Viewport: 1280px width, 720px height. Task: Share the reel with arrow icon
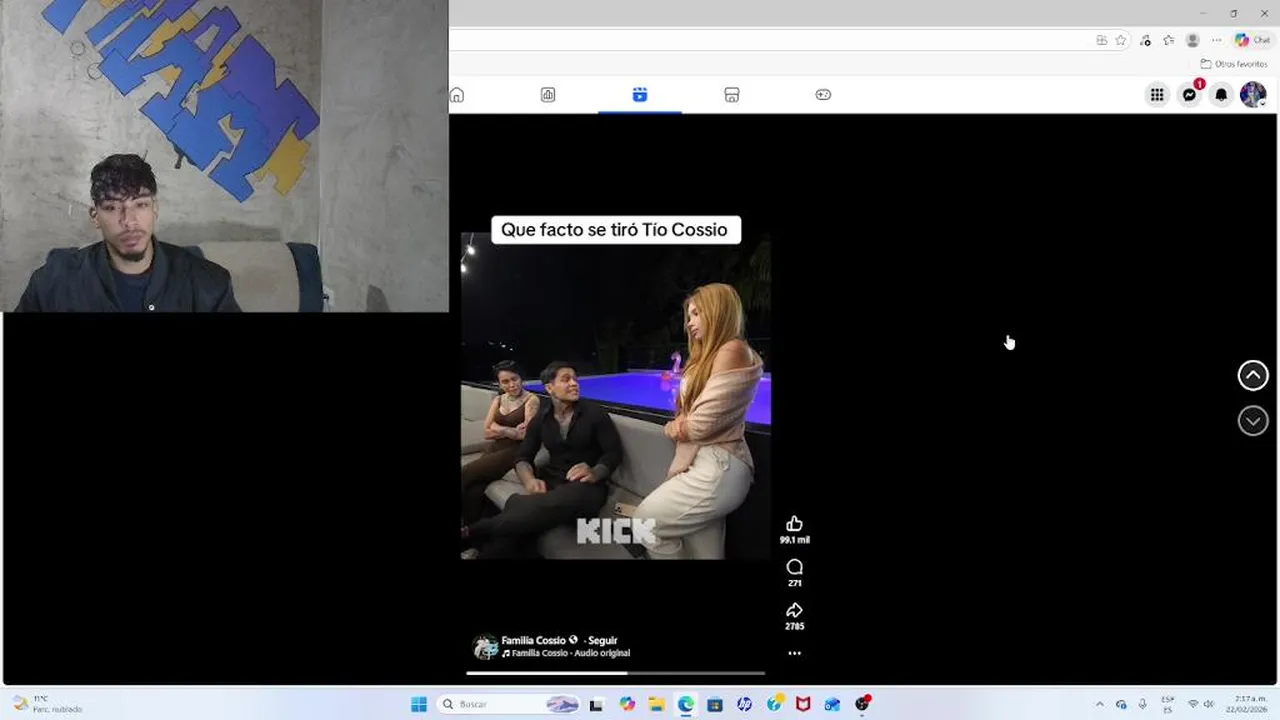pos(794,610)
